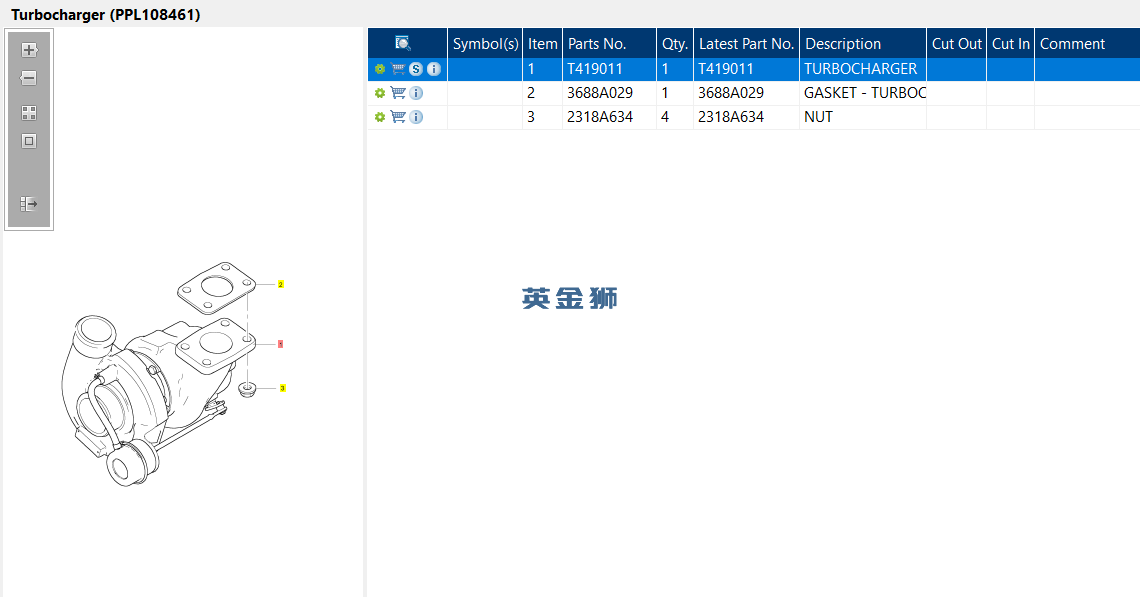Click the list export arrow icon
The width and height of the screenshot is (1140, 597).
coord(28,204)
